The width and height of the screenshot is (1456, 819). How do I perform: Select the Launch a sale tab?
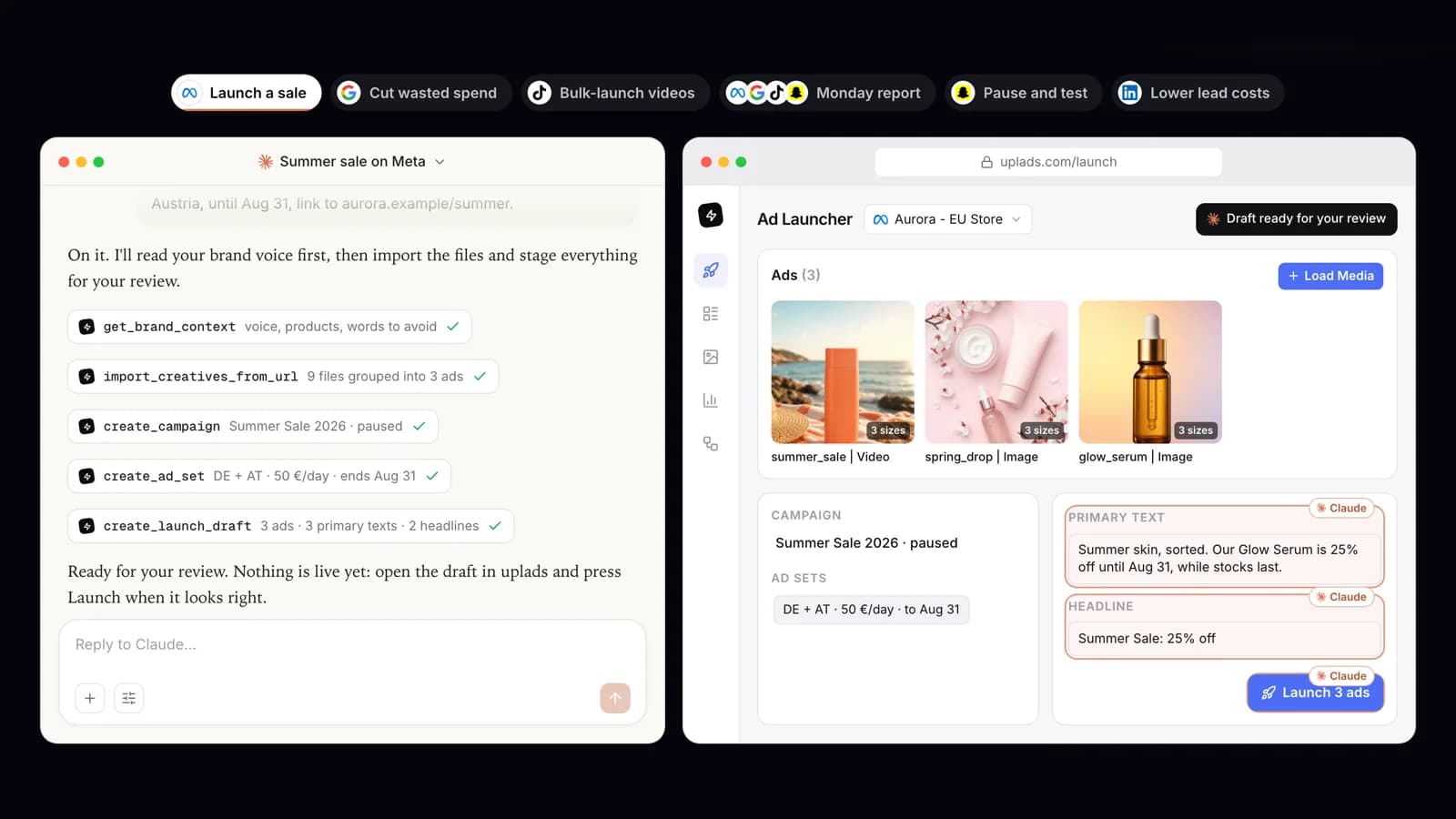[x=246, y=93]
